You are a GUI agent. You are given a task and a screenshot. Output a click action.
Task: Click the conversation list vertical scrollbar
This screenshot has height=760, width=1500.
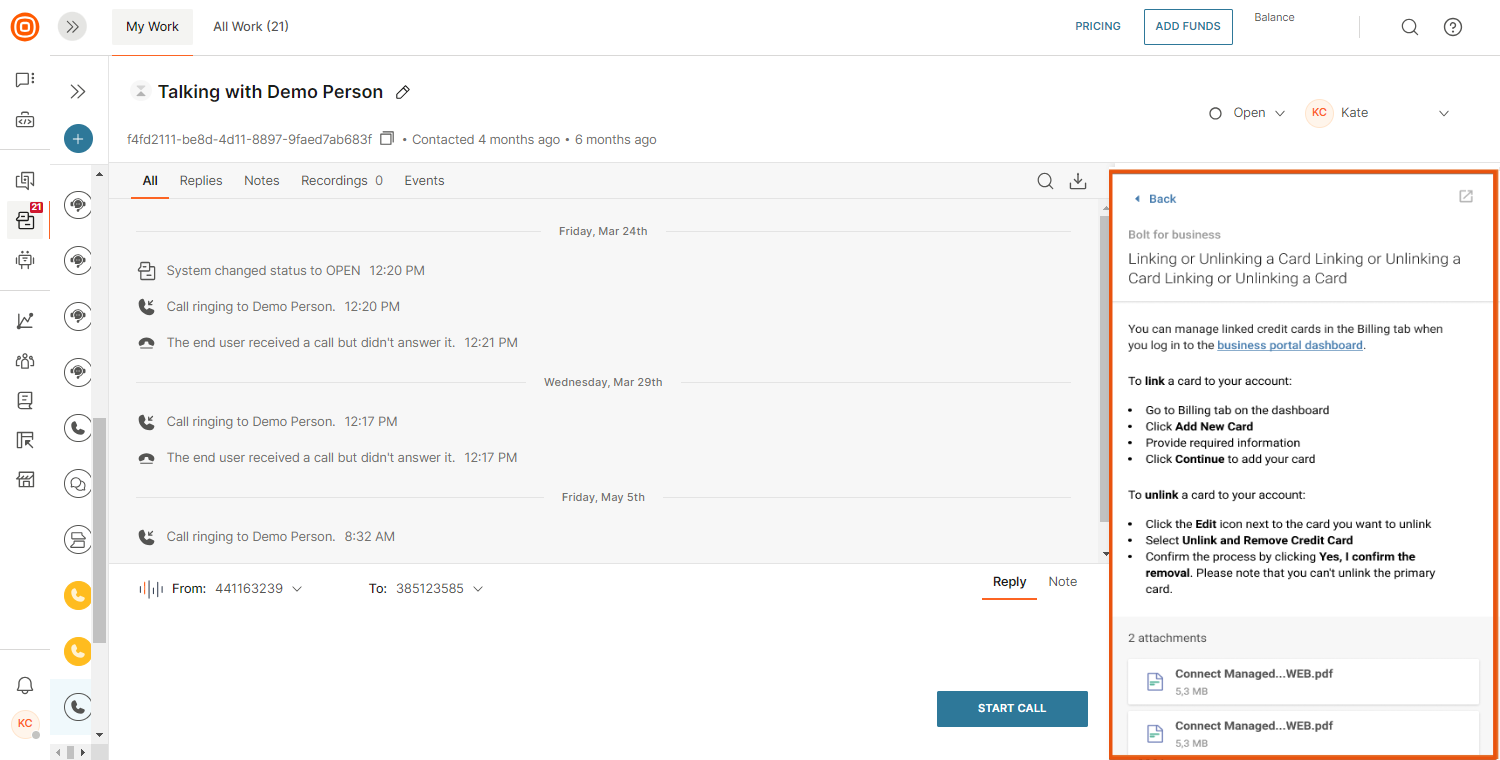[99, 530]
